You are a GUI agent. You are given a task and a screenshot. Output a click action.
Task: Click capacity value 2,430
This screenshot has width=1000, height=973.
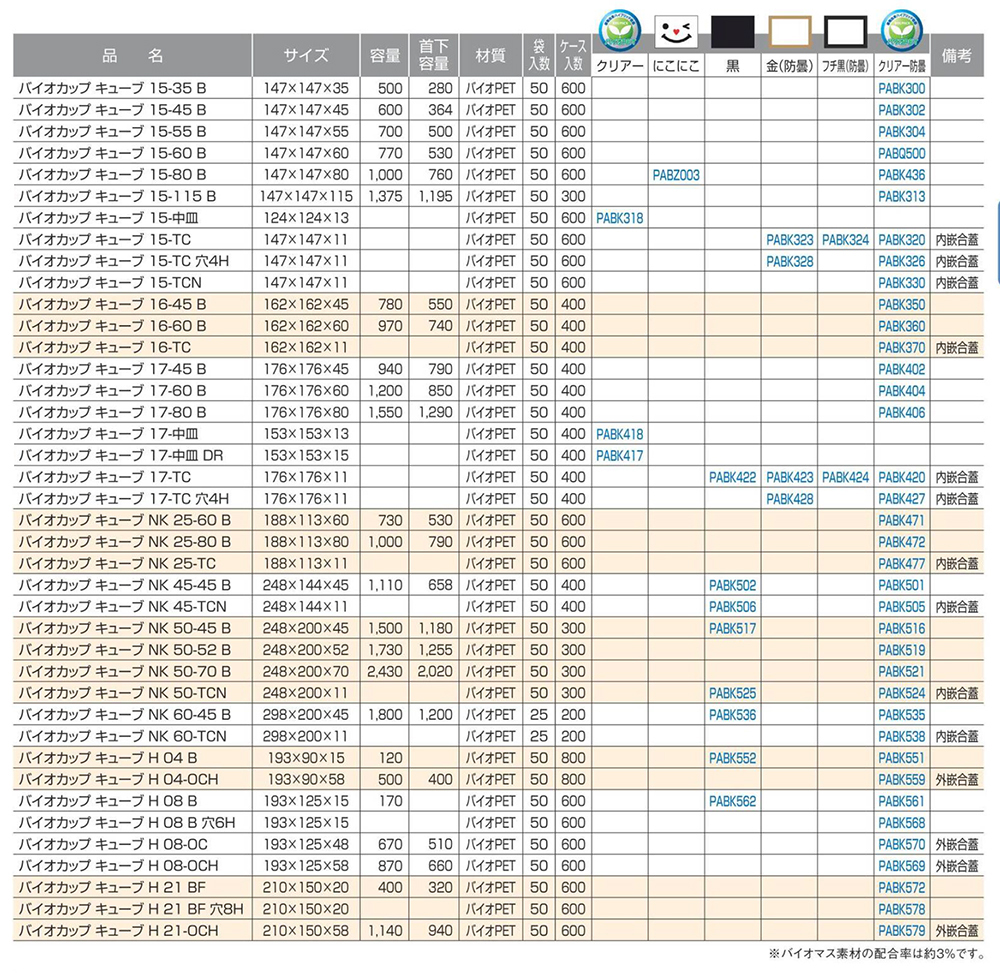385,672
